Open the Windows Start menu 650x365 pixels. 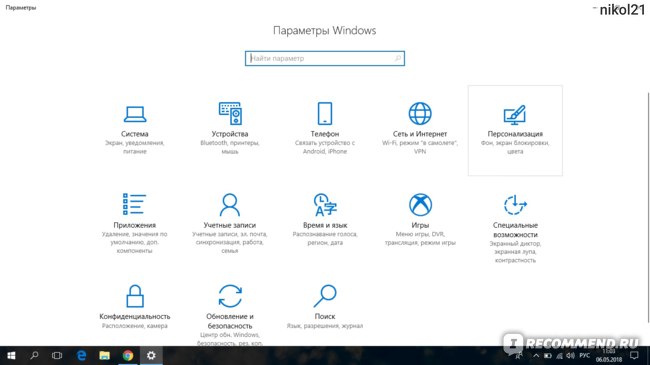coord(11,355)
